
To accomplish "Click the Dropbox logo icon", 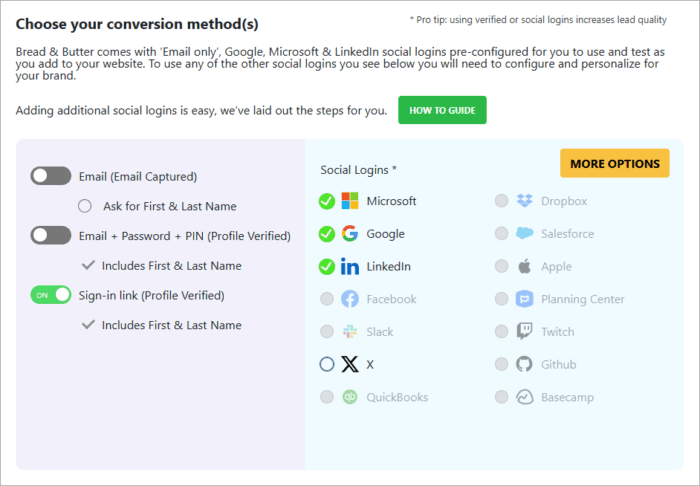I will (525, 201).
